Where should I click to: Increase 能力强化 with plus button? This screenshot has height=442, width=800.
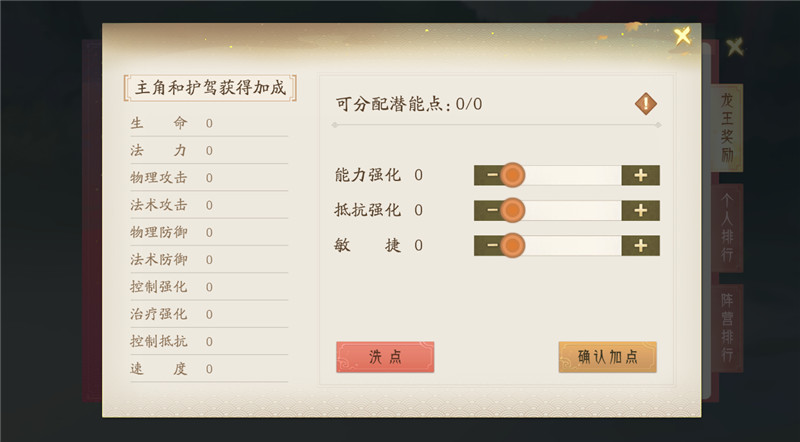click(640, 175)
